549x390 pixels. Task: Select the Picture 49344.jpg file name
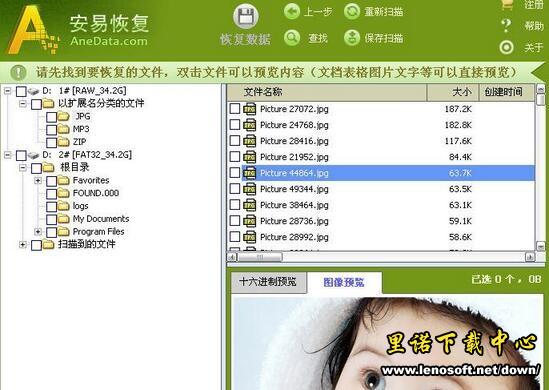coord(294,189)
